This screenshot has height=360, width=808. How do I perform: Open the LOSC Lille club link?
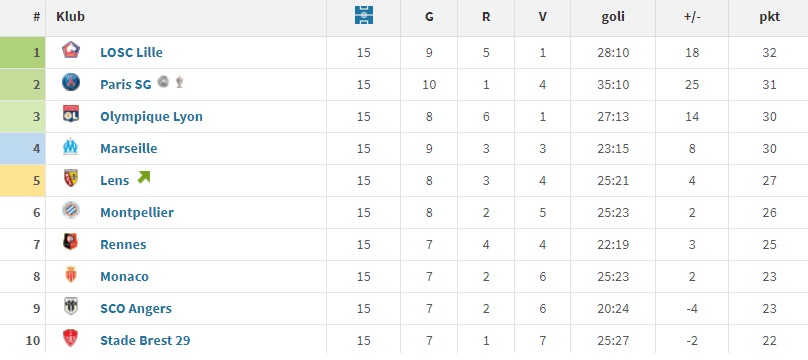(131, 53)
